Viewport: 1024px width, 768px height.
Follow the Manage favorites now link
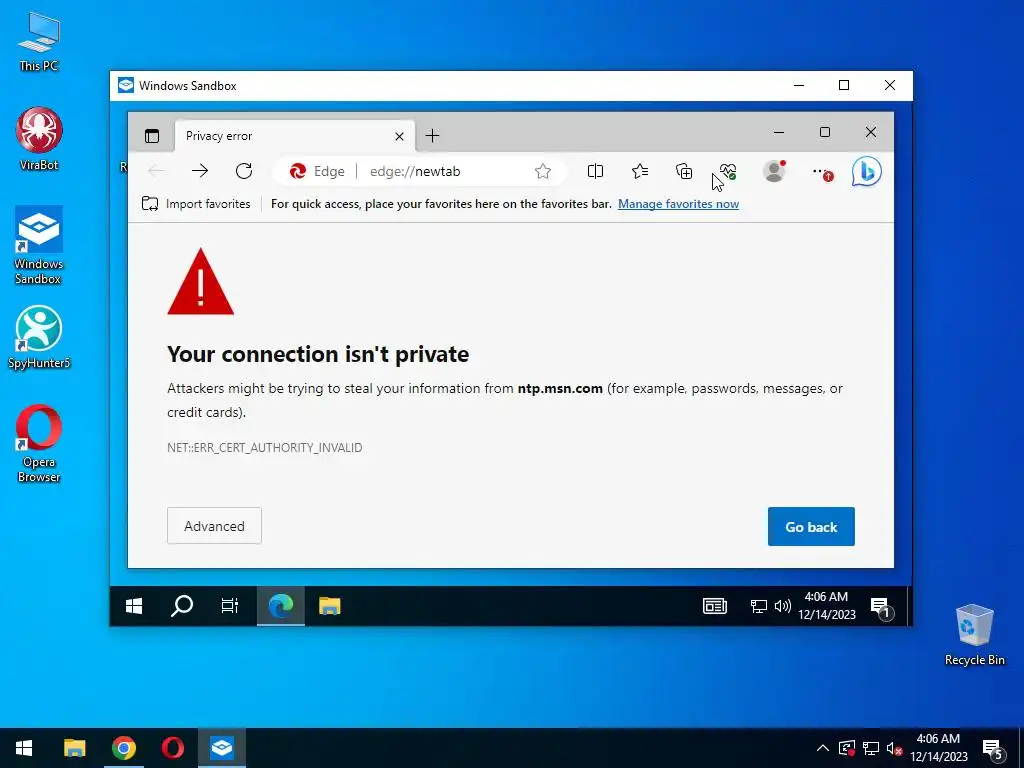click(x=679, y=204)
